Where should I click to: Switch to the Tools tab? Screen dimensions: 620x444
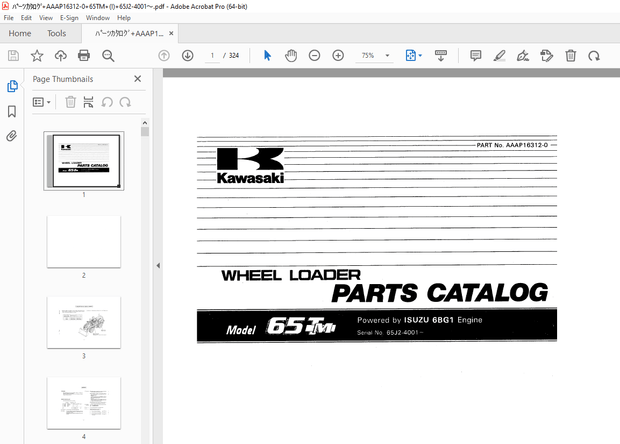tap(57, 33)
